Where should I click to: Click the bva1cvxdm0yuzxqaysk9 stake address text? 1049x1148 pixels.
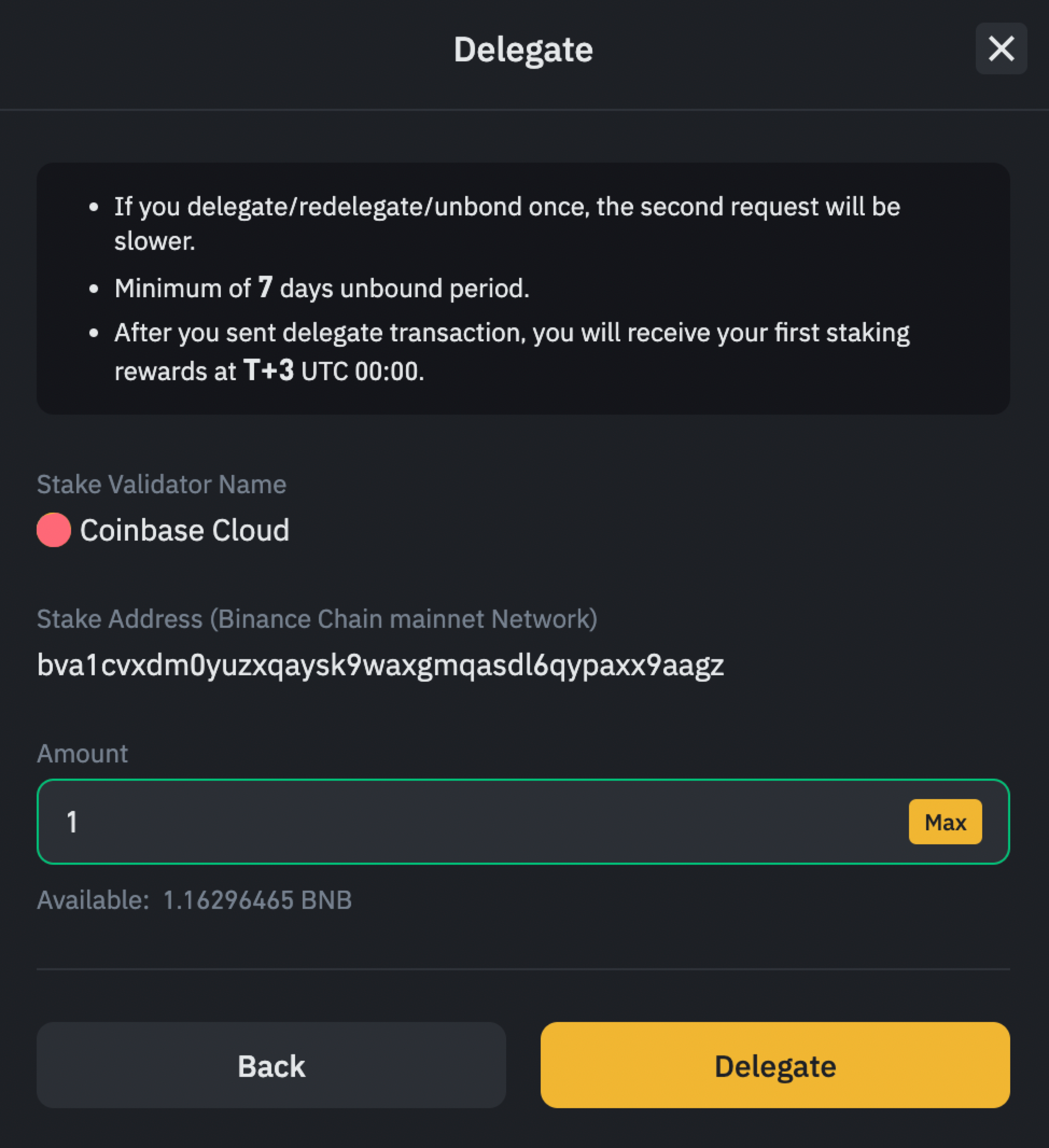pyautogui.click(x=380, y=664)
